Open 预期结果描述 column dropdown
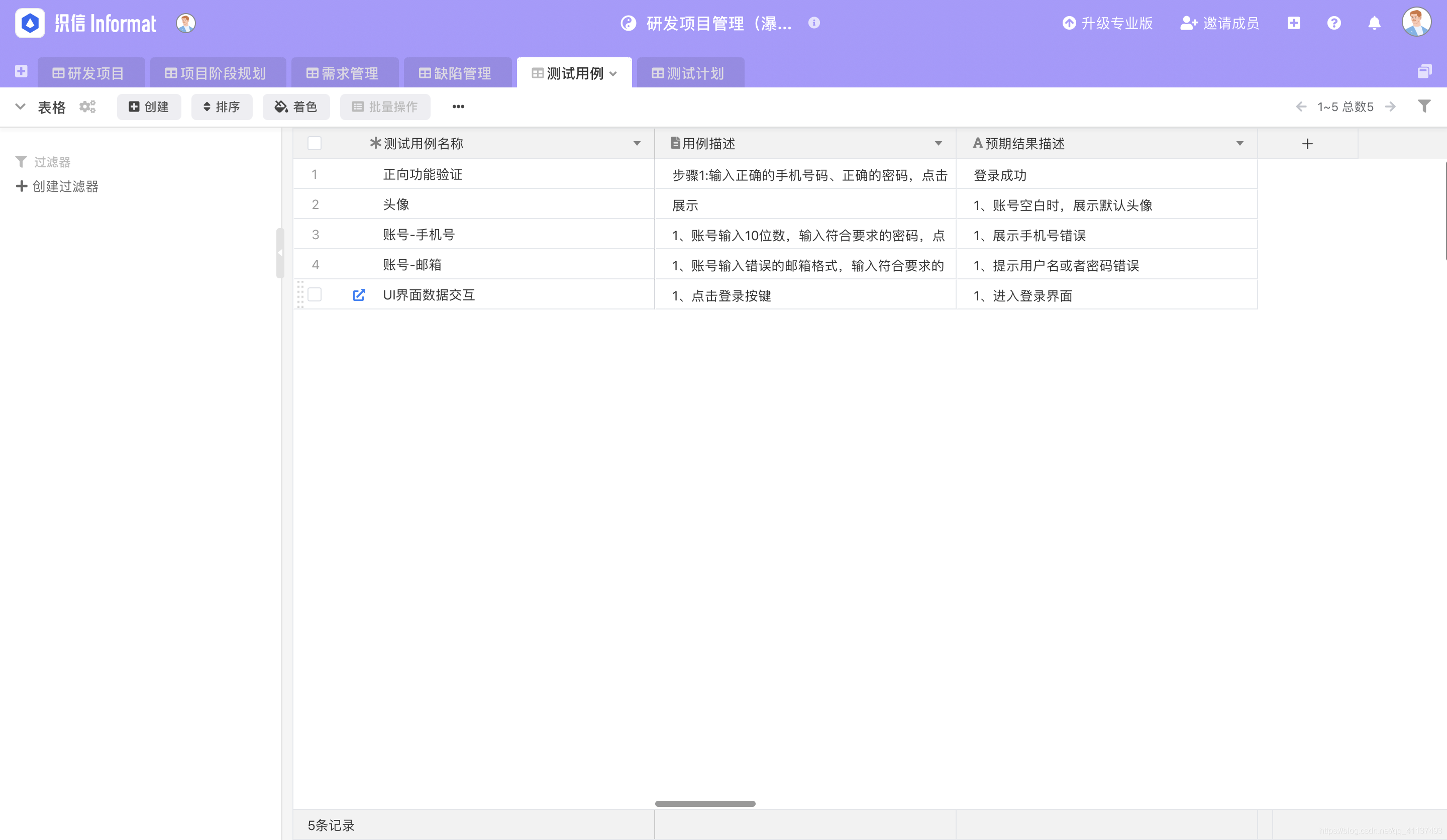 [1239, 144]
